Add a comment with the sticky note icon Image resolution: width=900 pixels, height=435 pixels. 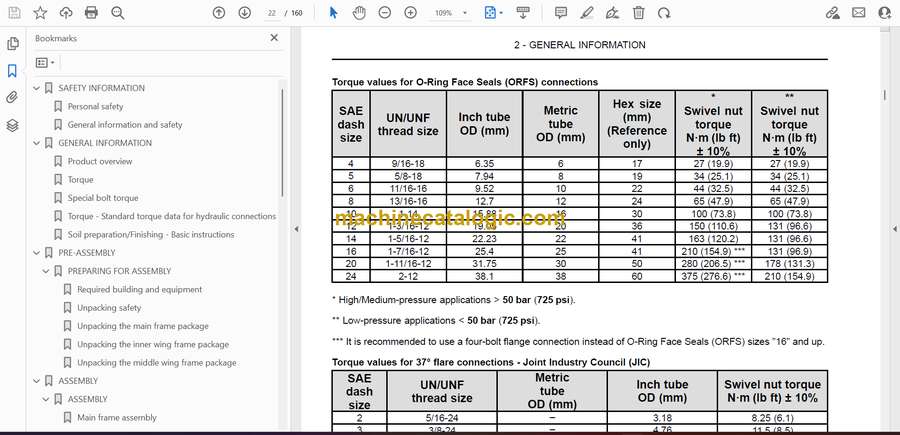point(561,13)
